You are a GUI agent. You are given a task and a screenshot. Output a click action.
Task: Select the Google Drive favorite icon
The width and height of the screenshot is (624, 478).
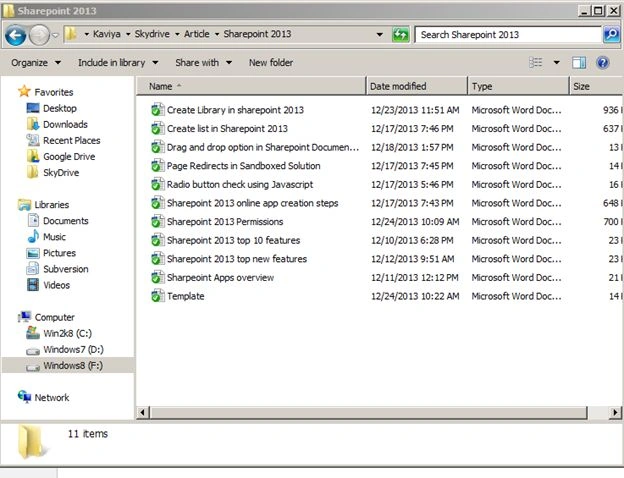pyautogui.click(x=33, y=156)
